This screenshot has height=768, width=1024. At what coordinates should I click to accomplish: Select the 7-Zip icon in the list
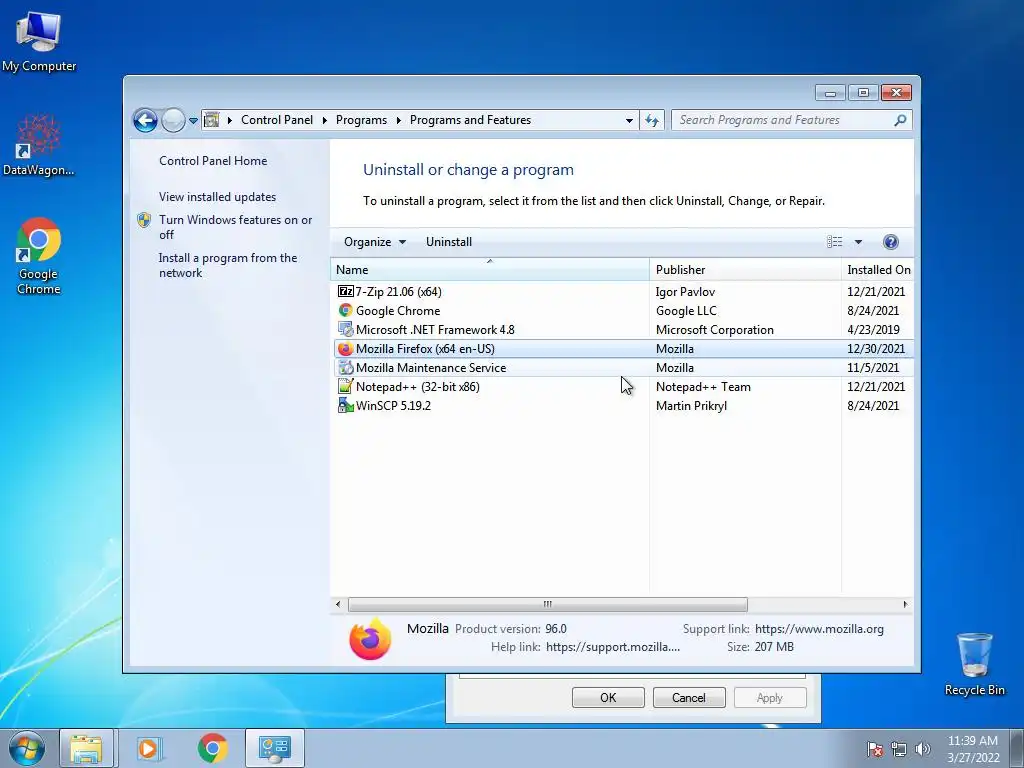point(345,291)
